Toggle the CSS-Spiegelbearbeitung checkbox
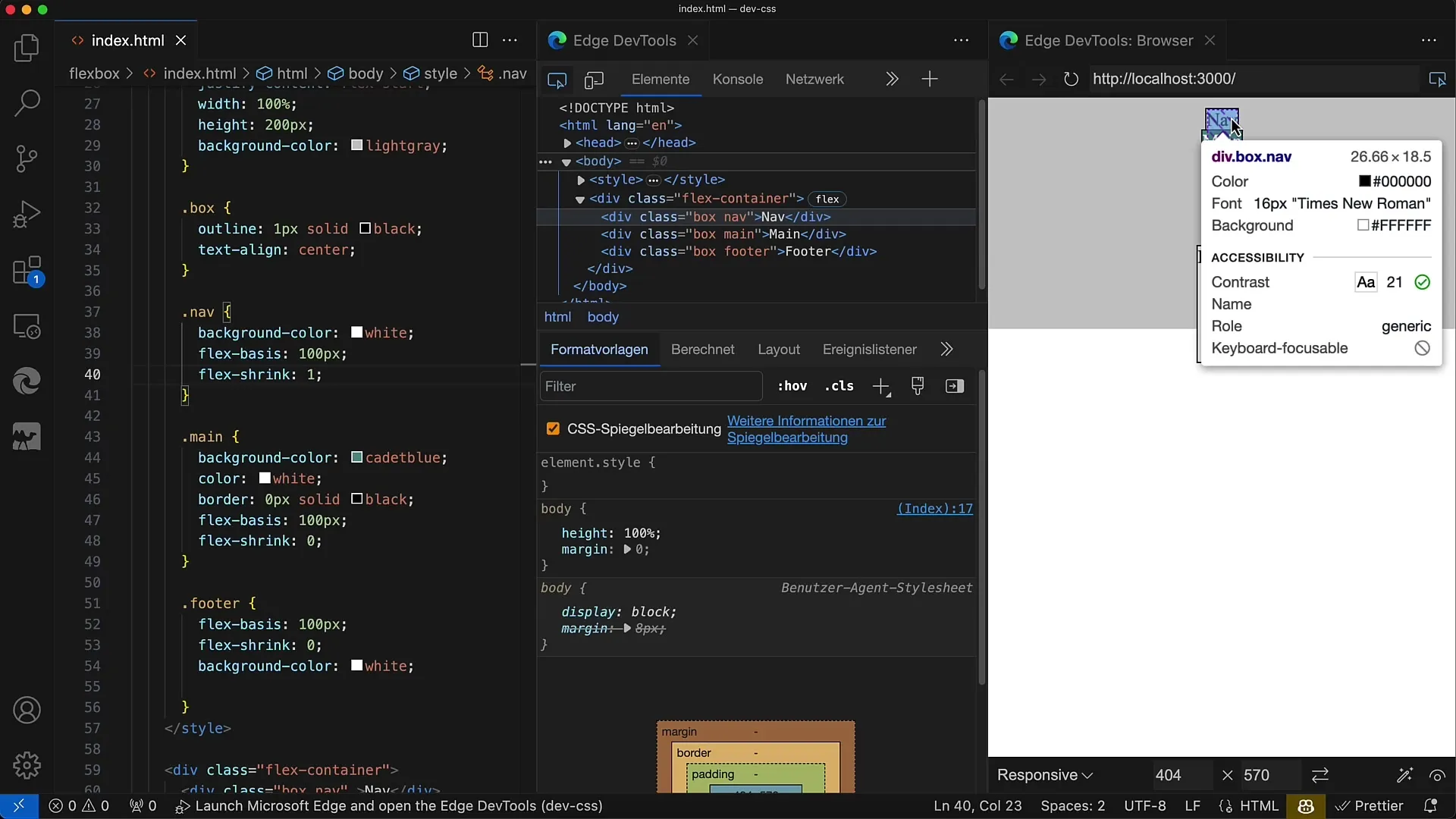Image resolution: width=1456 pixels, height=819 pixels. click(553, 429)
